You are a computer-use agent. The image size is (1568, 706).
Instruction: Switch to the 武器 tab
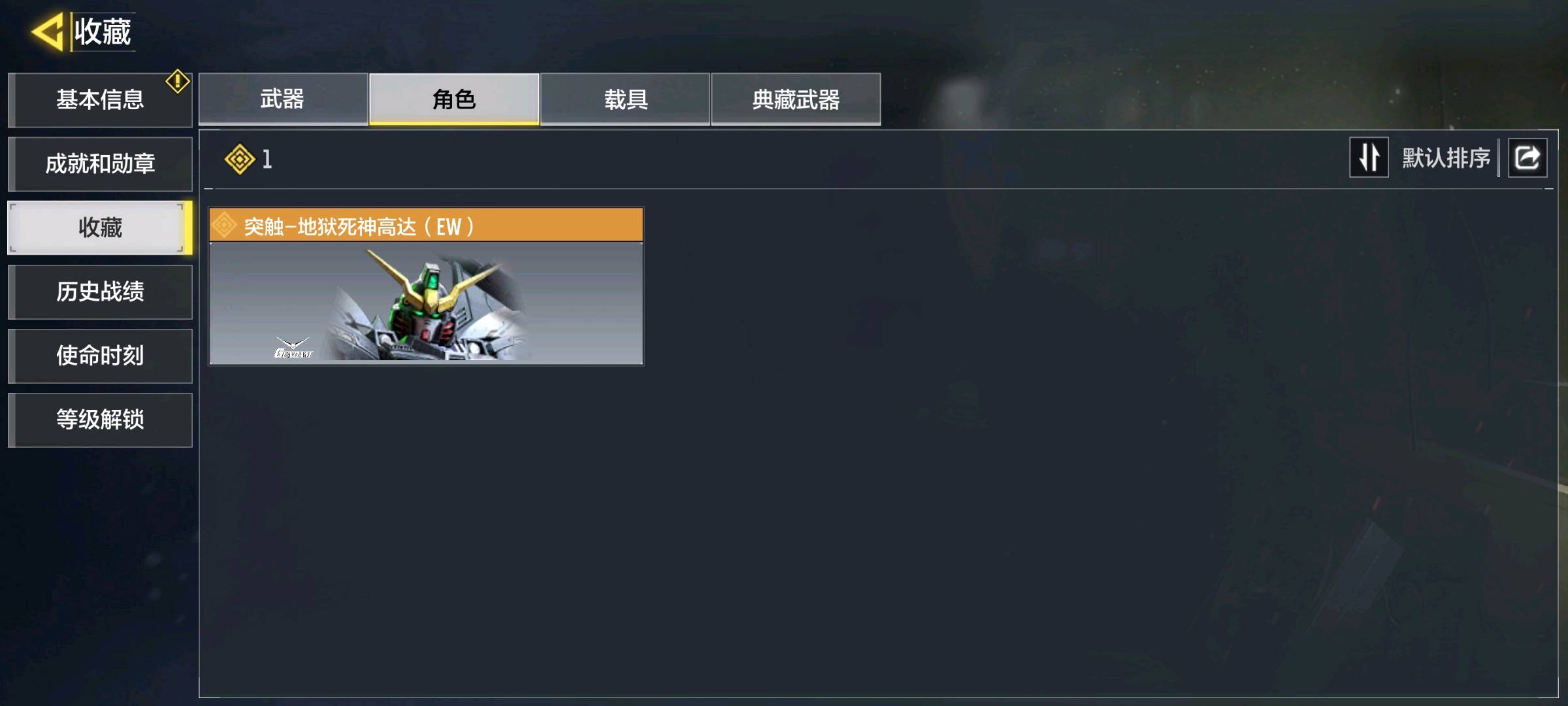(x=283, y=99)
